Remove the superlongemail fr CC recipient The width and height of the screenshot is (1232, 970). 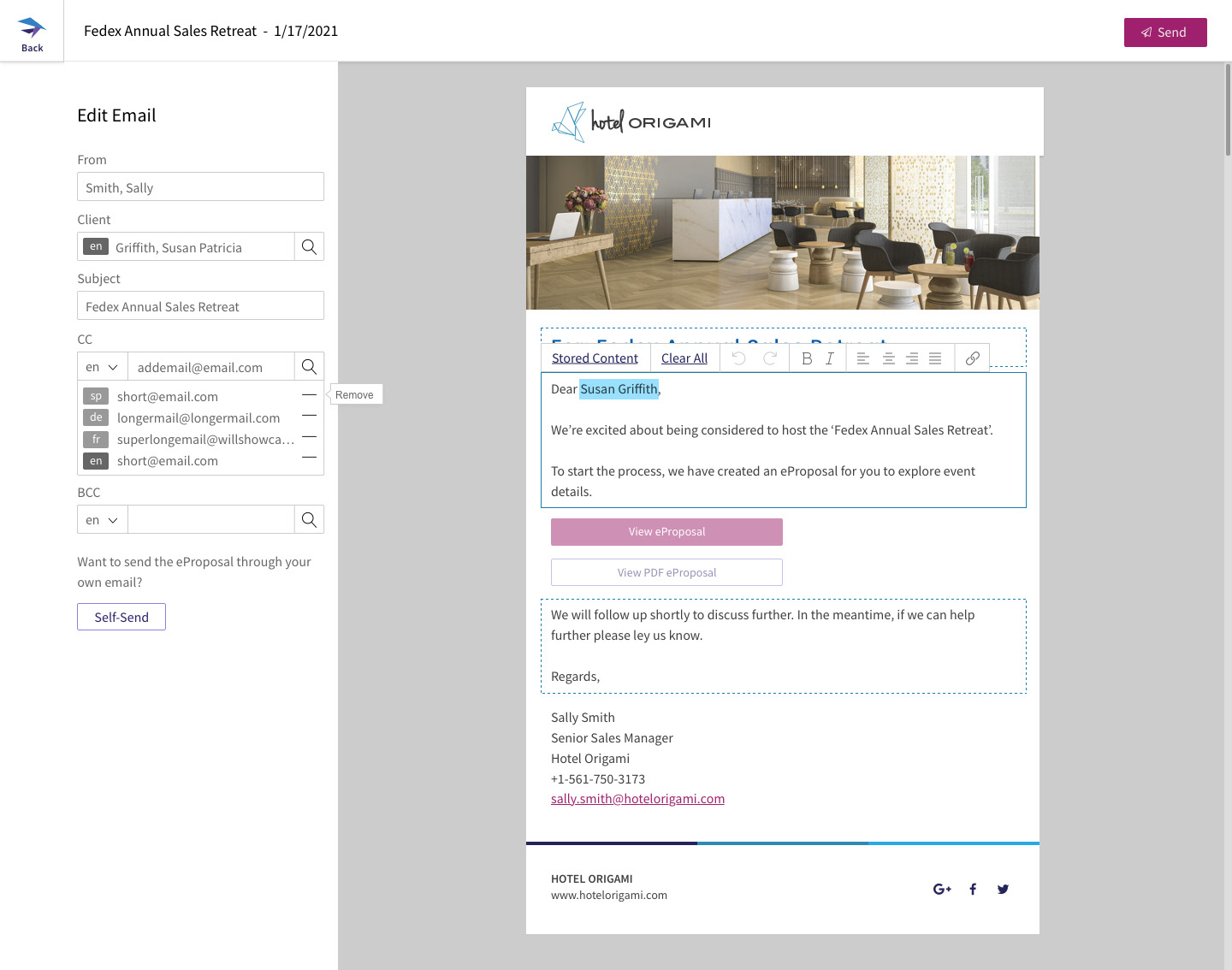310,438
